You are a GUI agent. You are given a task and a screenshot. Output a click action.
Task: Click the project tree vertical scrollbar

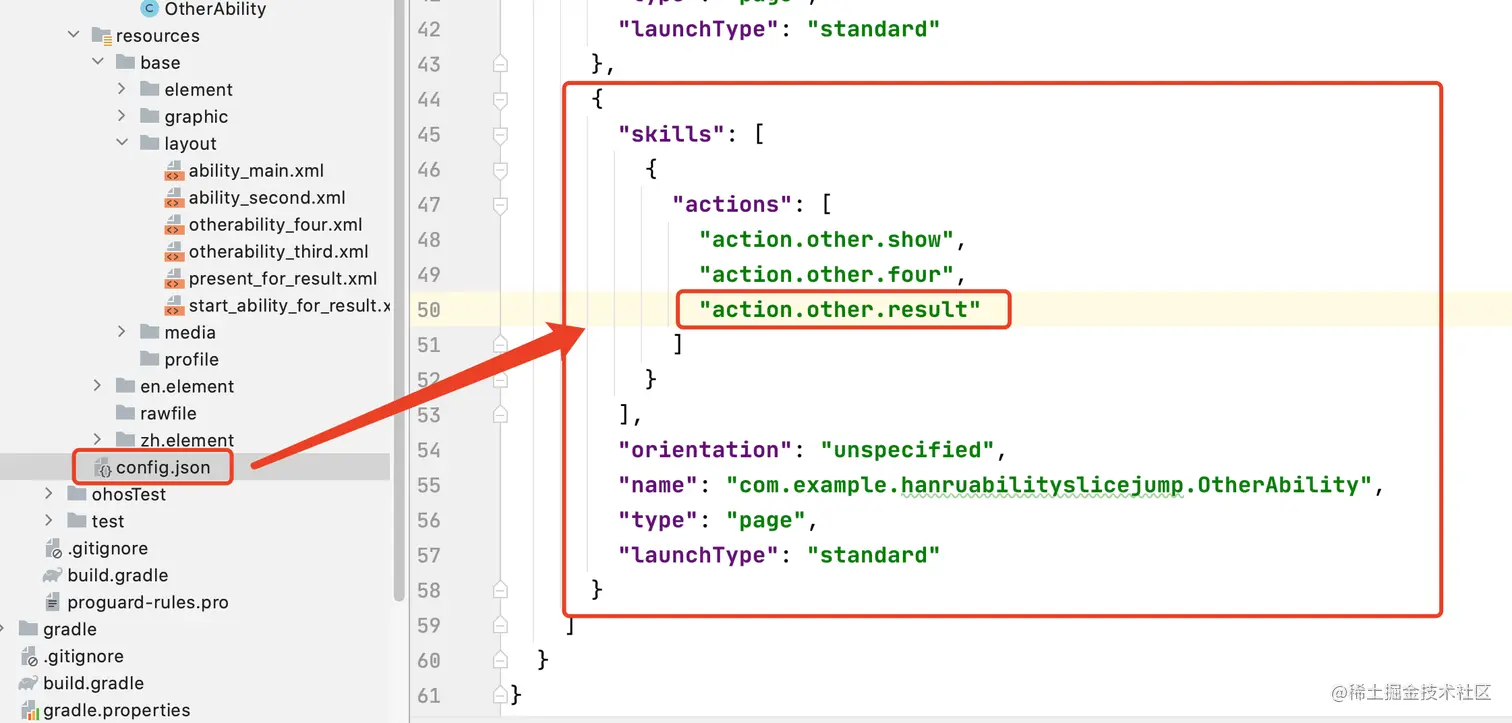click(399, 300)
